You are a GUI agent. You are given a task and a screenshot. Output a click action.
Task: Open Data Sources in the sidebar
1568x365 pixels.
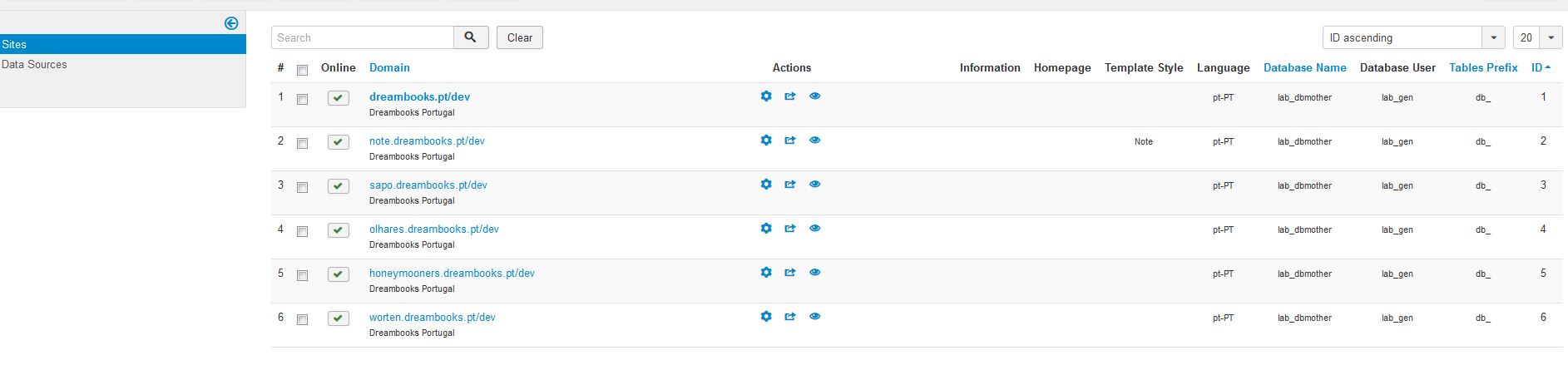tap(34, 64)
